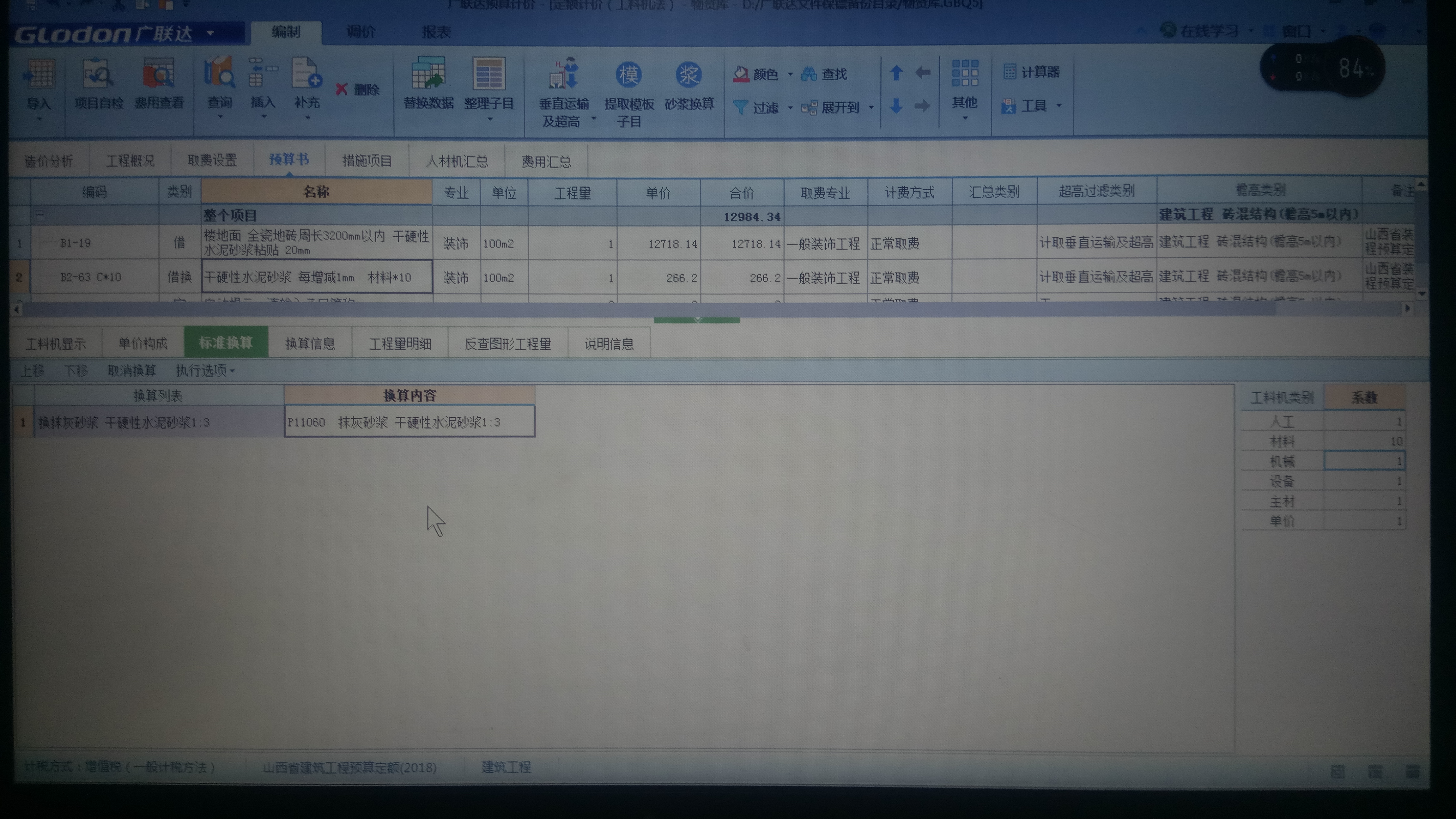The width and height of the screenshot is (1456, 819).
Task: Click the 机械 coefficient field
Action: tap(1364, 461)
